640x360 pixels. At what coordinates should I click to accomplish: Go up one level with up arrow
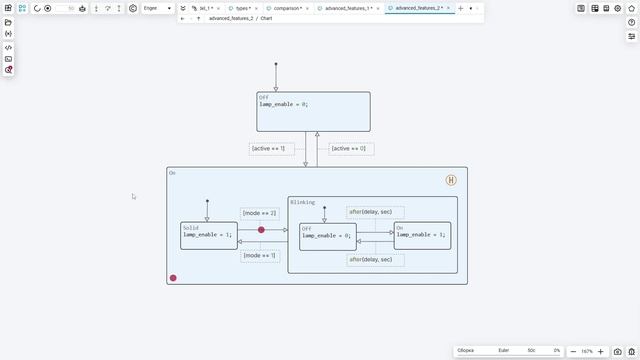pos(198,18)
